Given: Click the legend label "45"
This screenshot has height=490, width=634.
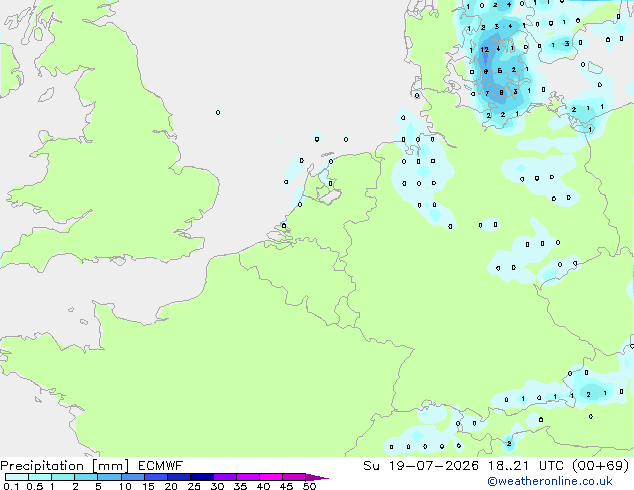Looking at the screenshot, I should (286, 486).
